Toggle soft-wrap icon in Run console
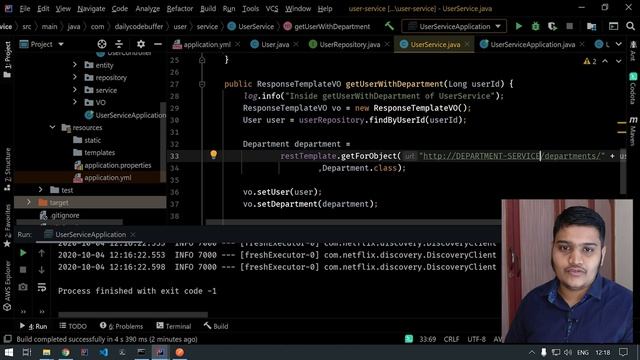The image size is (640, 360). [x=42, y=287]
